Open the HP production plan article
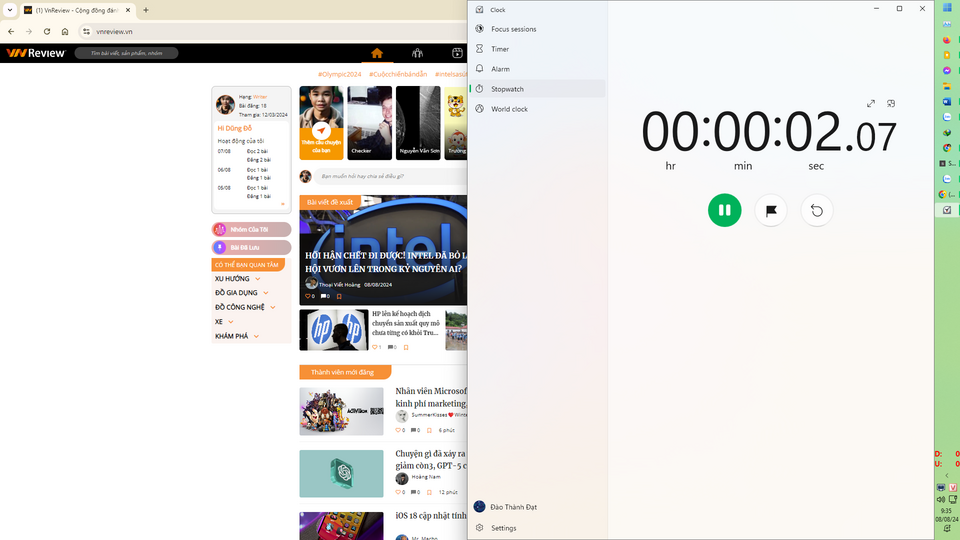The image size is (960, 540). [405, 323]
